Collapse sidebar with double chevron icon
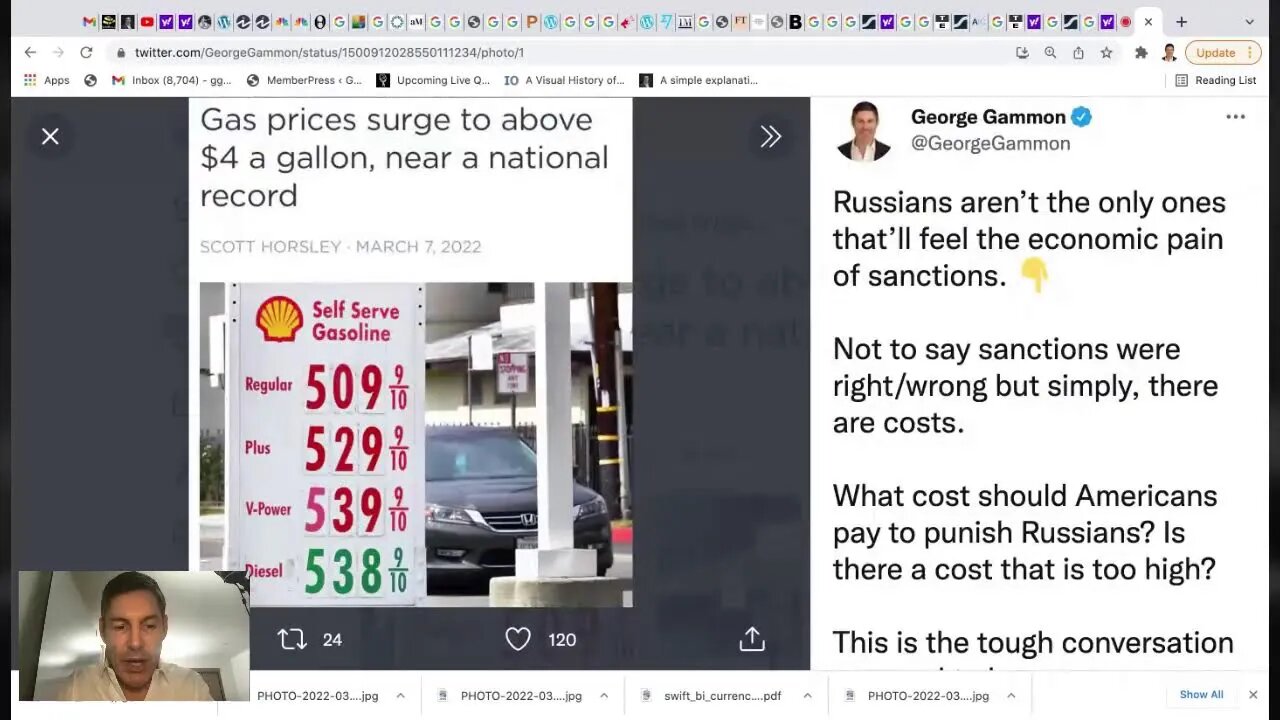This screenshot has height=720, width=1280. [x=770, y=137]
